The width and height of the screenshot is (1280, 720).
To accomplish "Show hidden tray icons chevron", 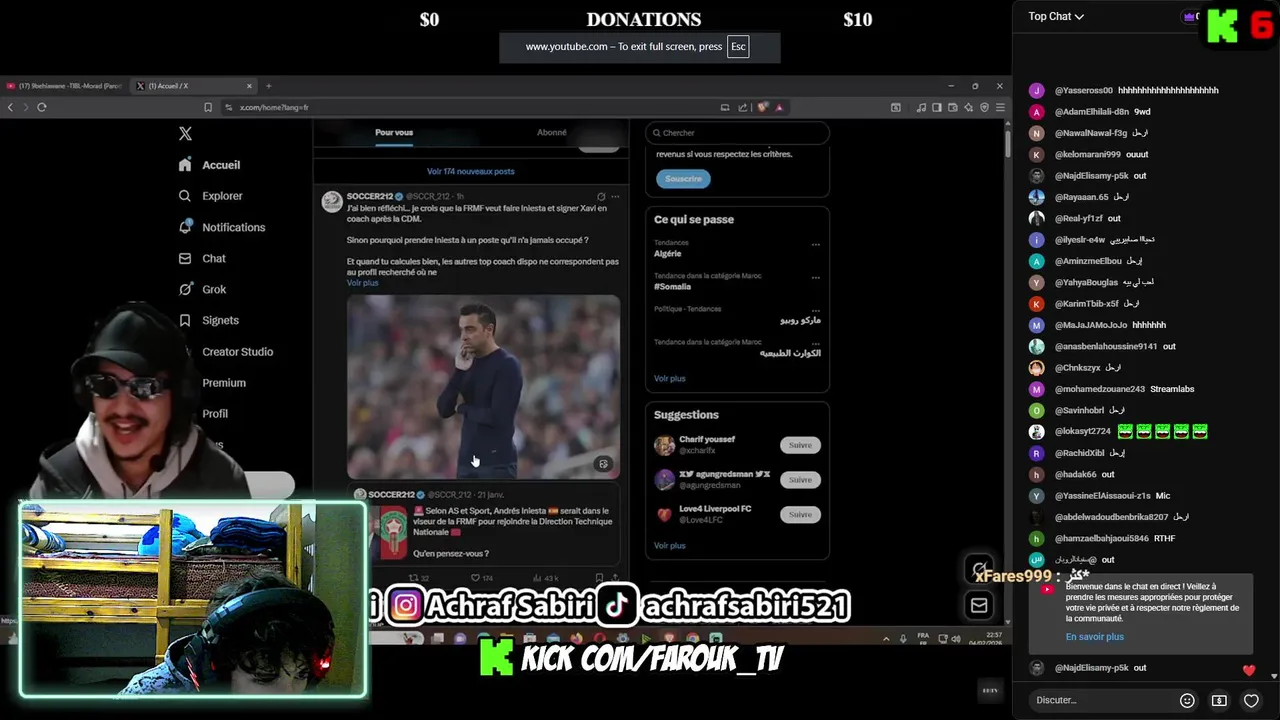I will (885, 638).
